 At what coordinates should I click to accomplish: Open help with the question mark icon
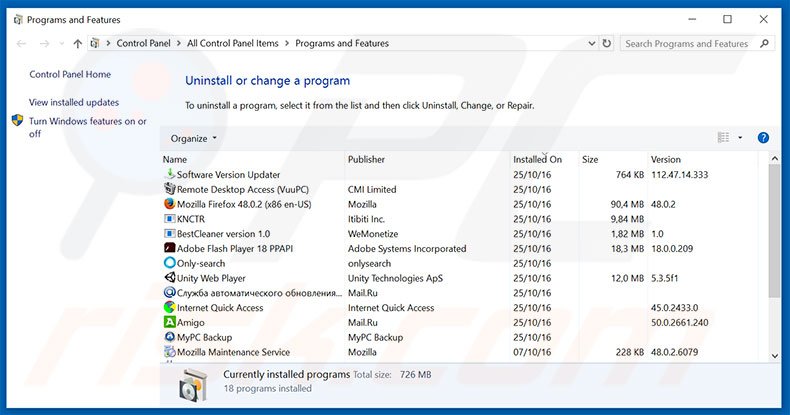click(763, 138)
